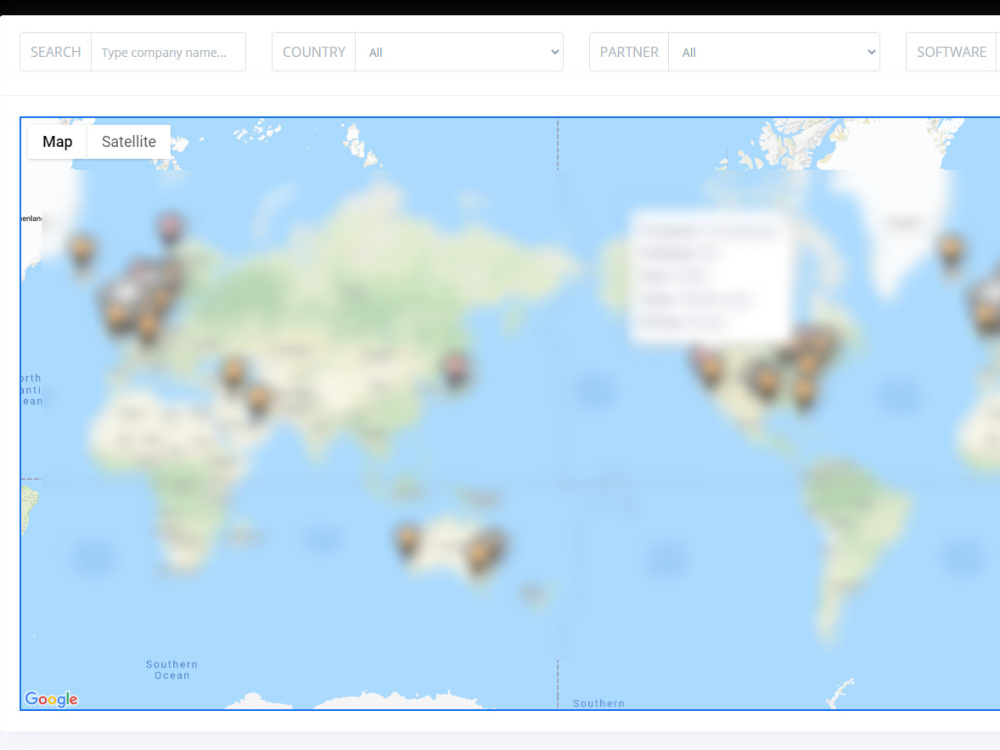Select the map marker in Japan
This screenshot has width=1000, height=750.
(x=455, y=370)
